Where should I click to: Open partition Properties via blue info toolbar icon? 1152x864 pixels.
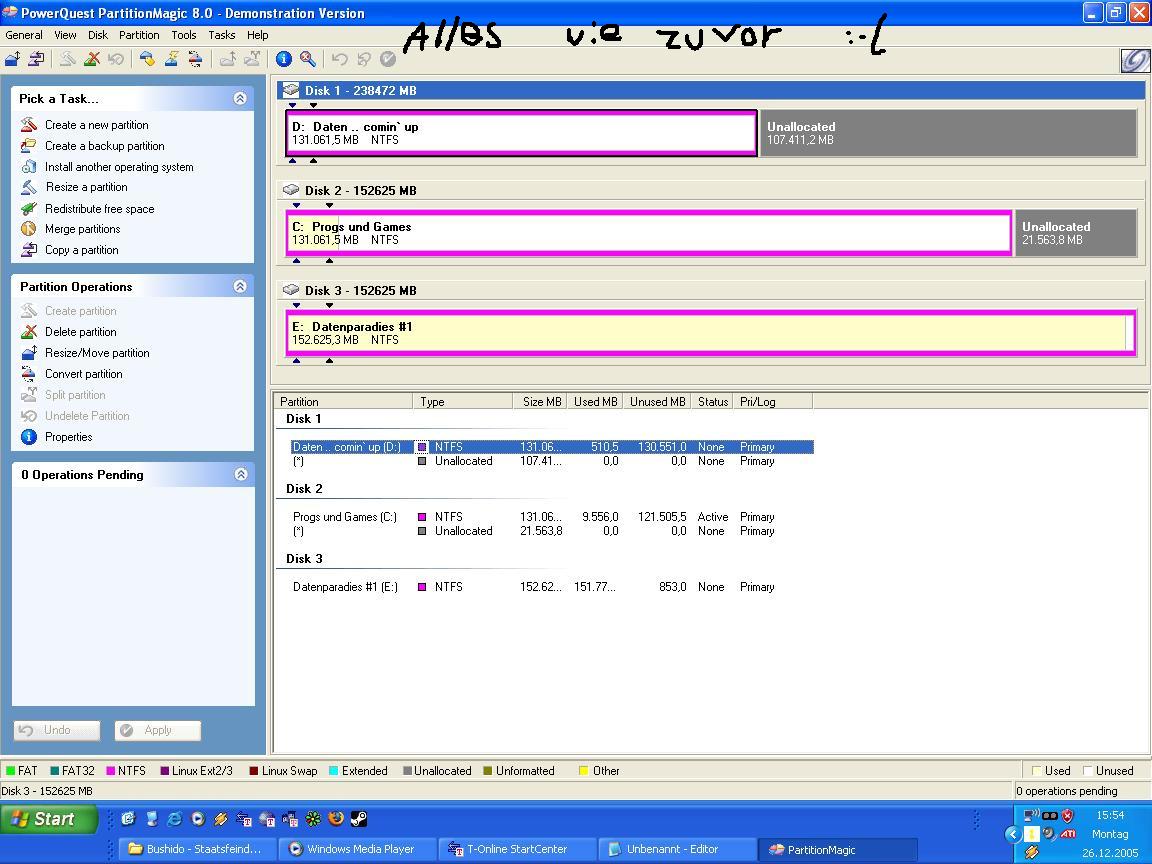[284, 59]
